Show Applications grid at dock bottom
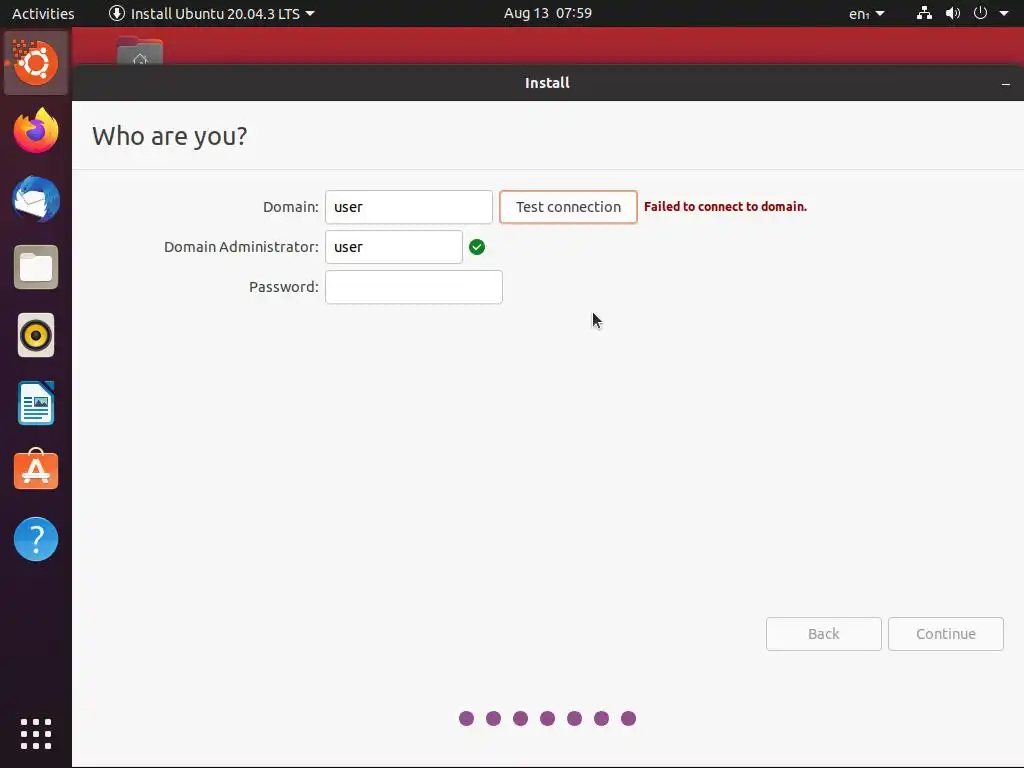 tap(36, 734)
